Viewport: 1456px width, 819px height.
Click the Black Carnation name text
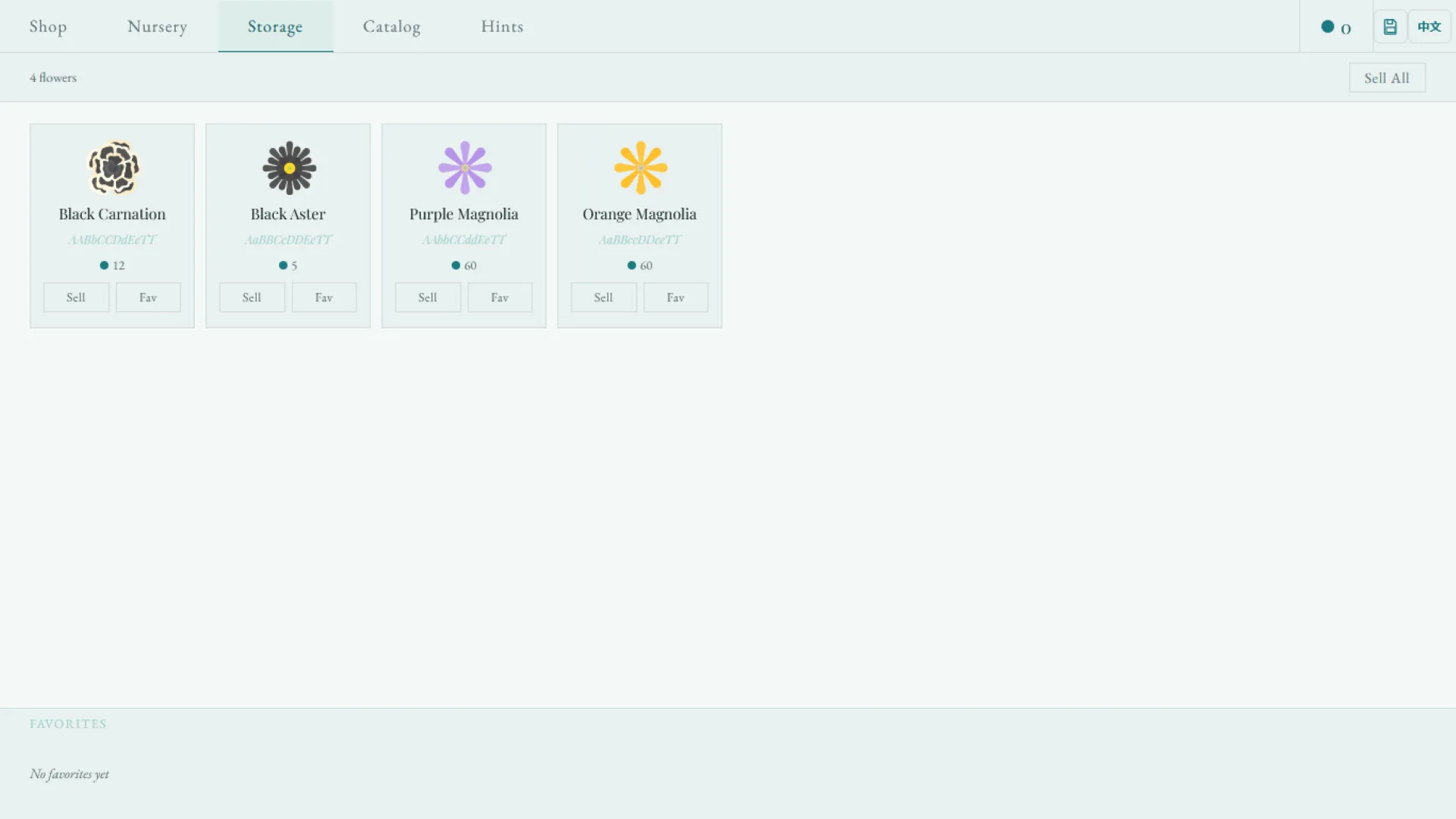click(112, 214)
